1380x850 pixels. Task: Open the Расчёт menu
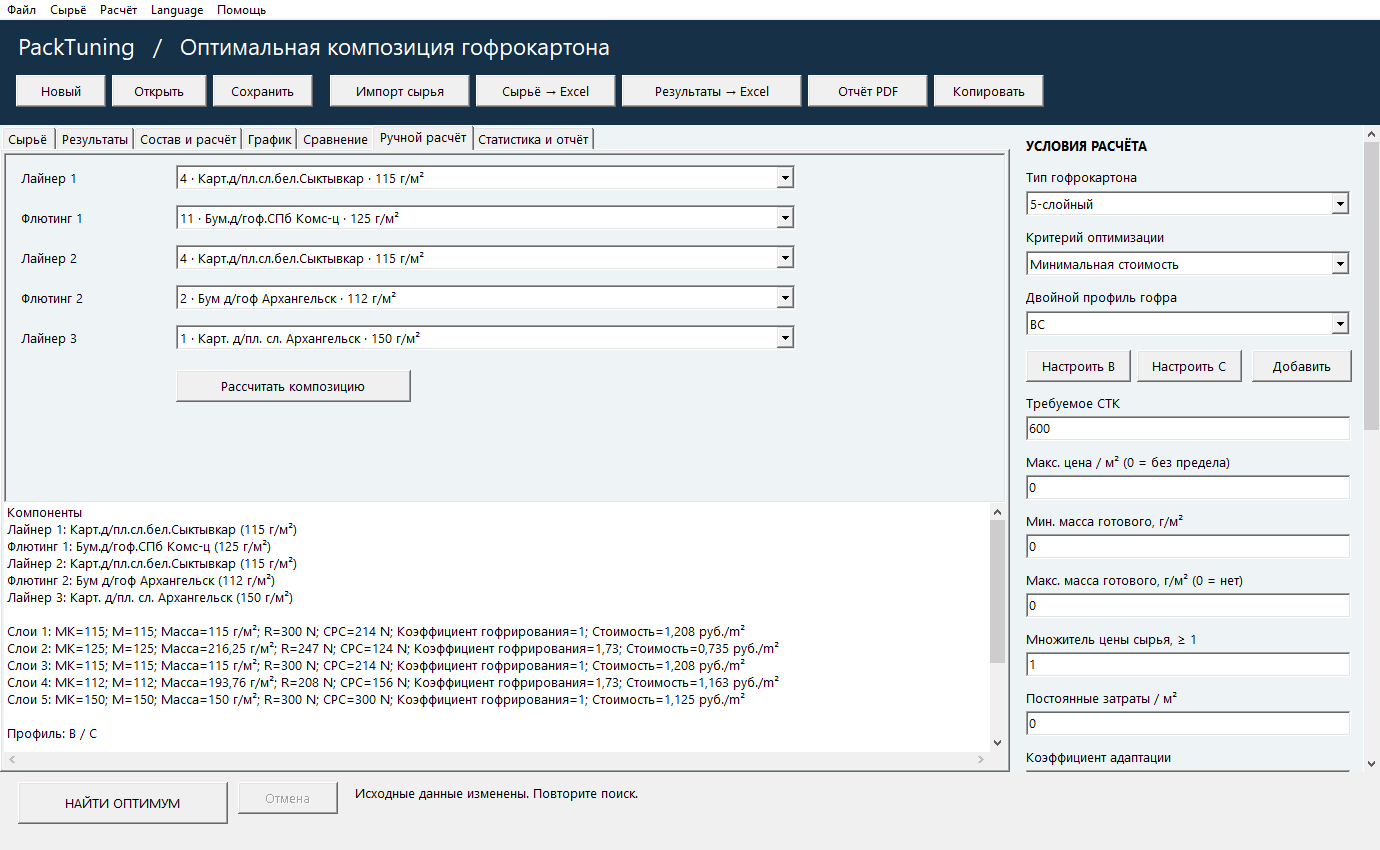click(119, 10)
